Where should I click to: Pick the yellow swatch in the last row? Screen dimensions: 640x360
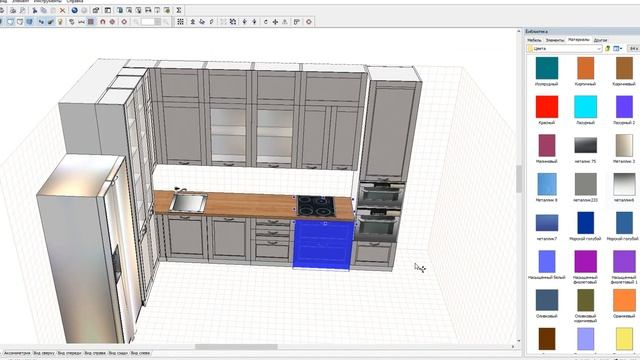[624, 339]
